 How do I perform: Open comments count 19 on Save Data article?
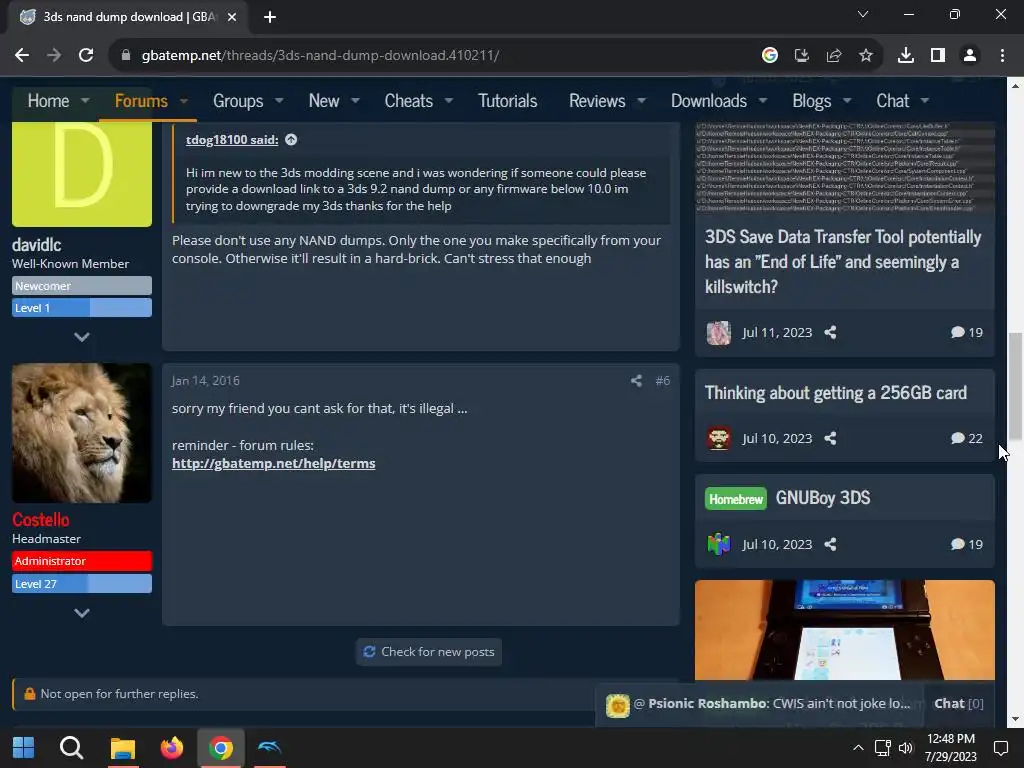(967, 332)
